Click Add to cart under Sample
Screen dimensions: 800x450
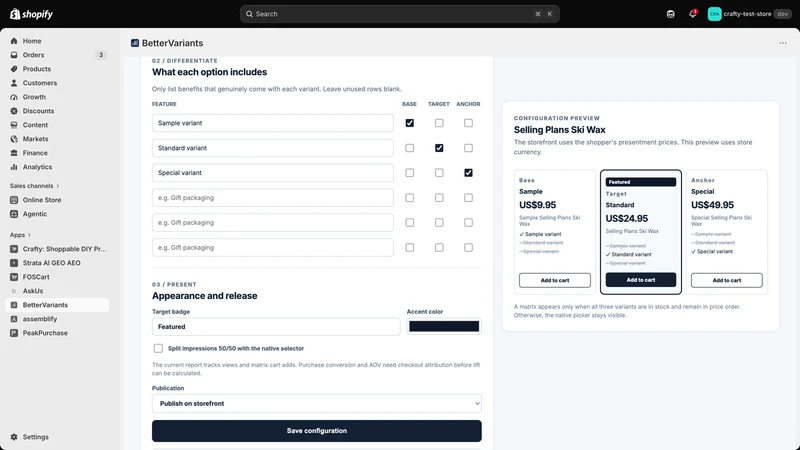pos(555,280)
